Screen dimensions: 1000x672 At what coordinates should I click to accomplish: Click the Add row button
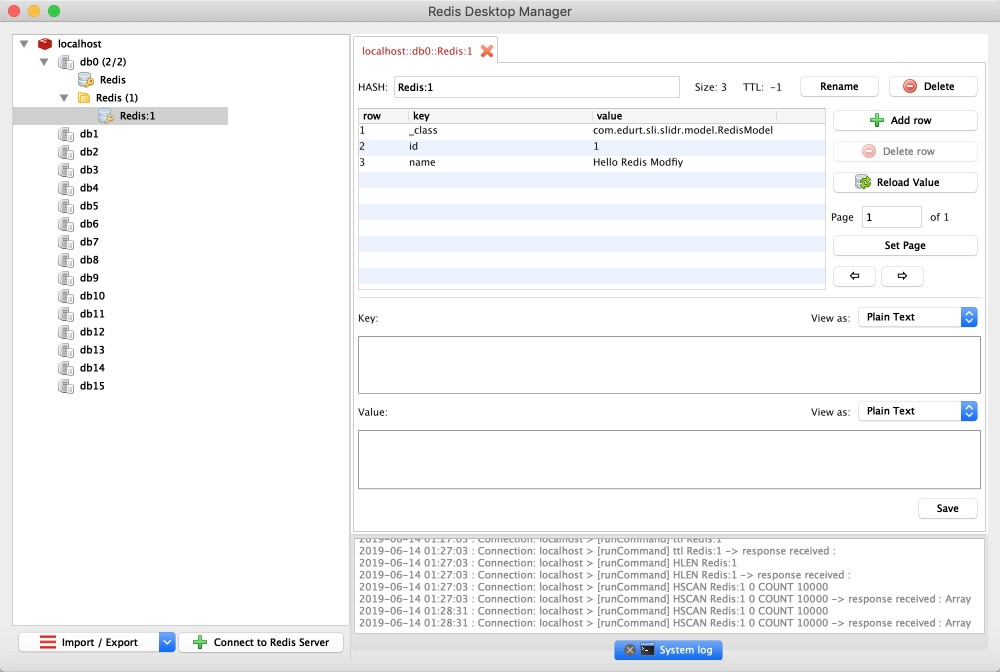click(904, 121)
